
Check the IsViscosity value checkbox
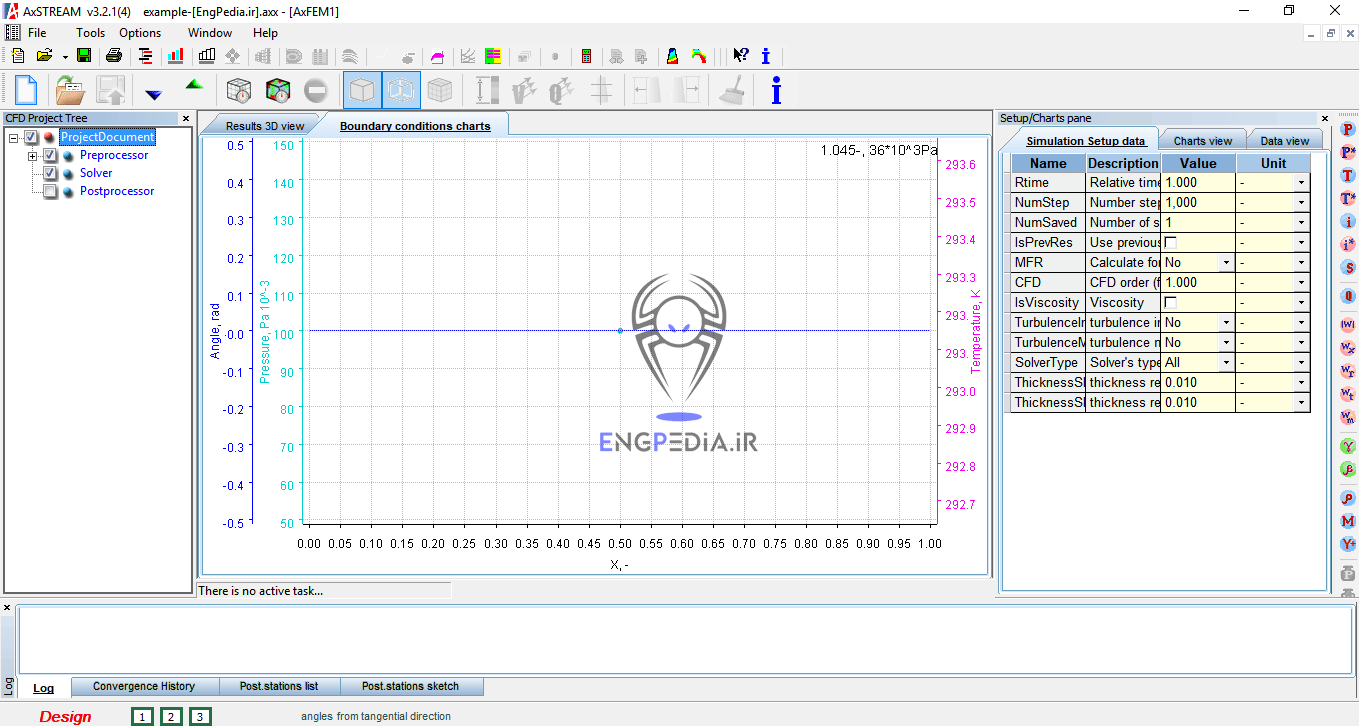(x=1171, y=302)
